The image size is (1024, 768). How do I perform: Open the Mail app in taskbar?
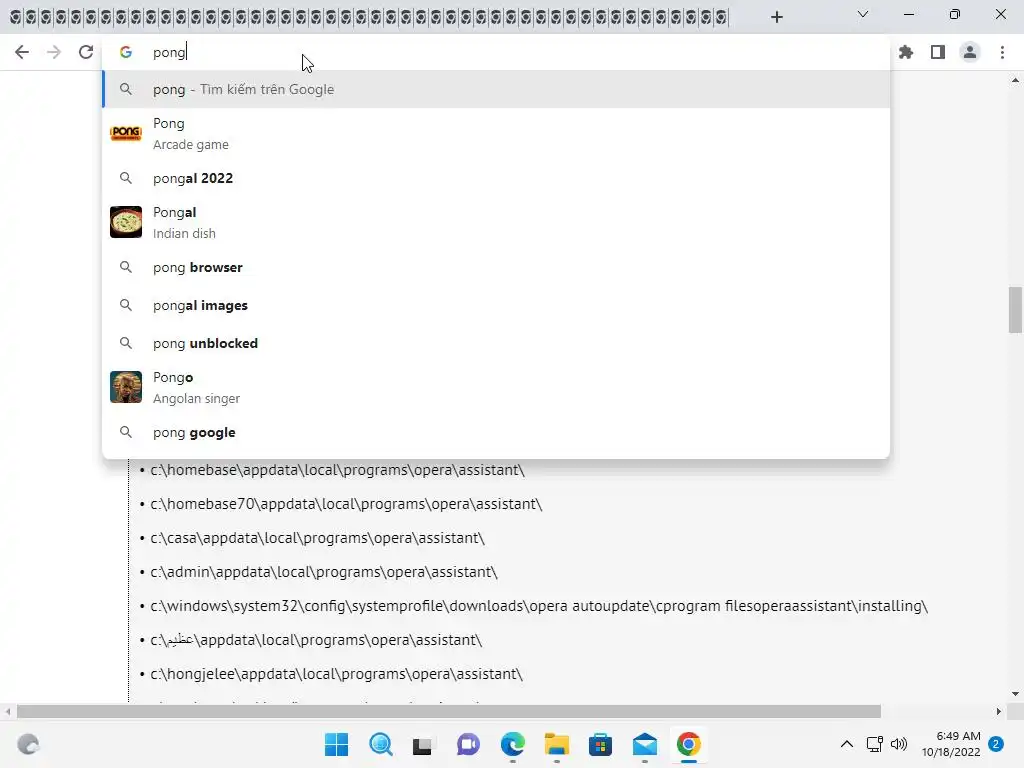[645, 744]
